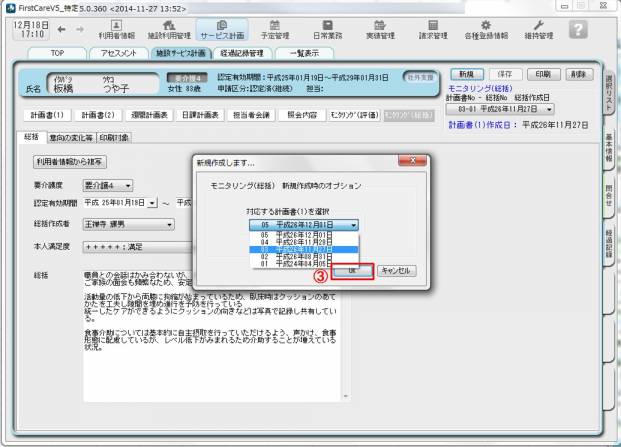Screen dimensions: 621x447
Task: Expand the 要介護度 dropdown
Action: pyautogui.click(x=128, y=186)
